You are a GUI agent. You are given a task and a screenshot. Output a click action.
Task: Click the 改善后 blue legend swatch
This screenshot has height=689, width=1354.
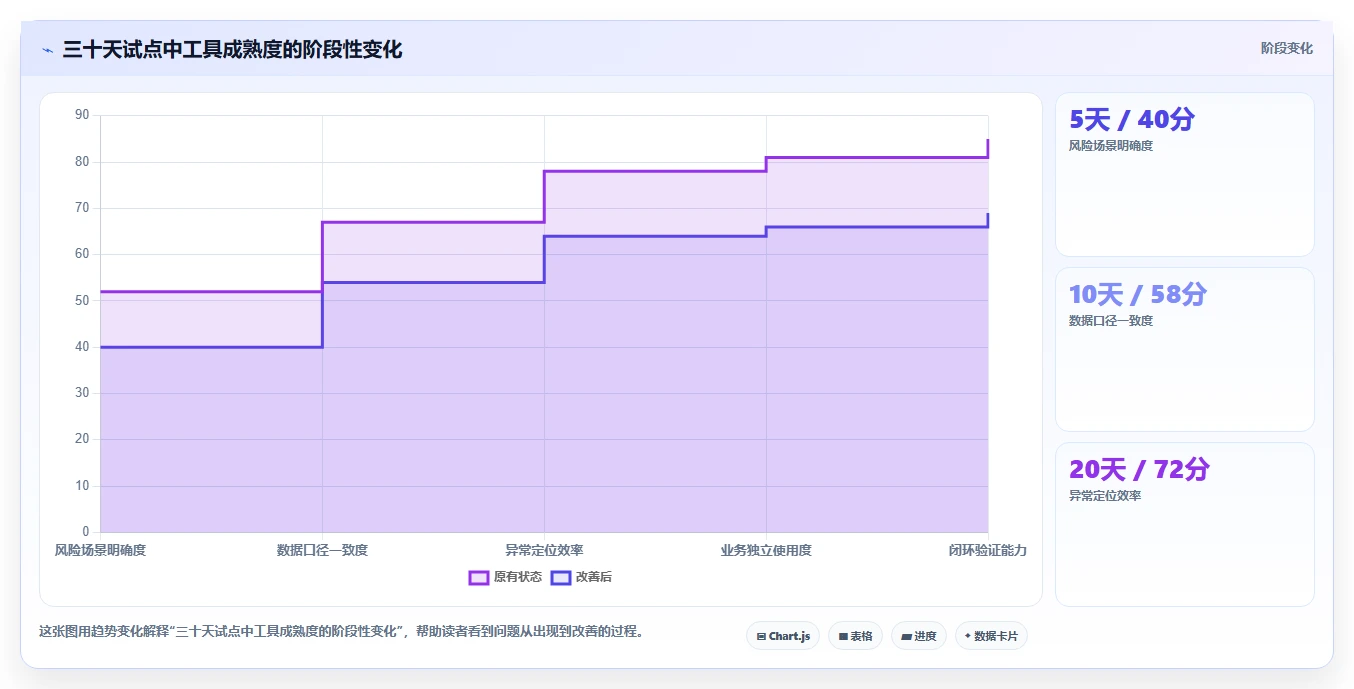coord(561,577)
